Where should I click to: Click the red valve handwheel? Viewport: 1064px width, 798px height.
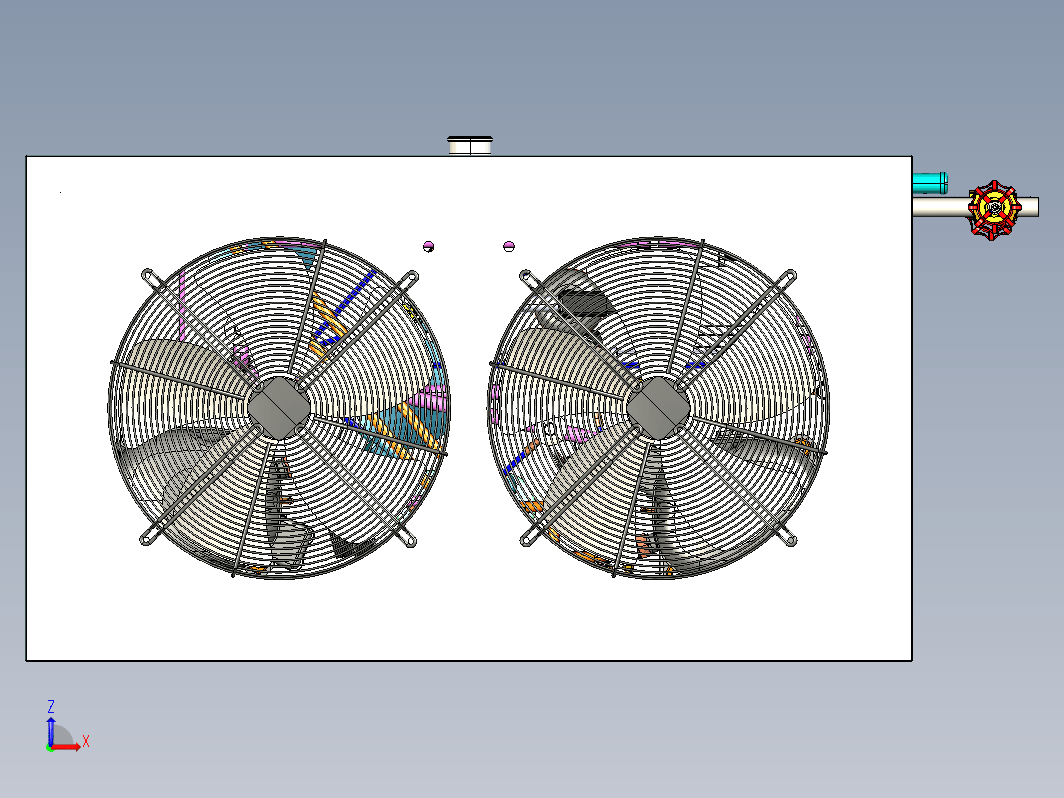coord(994,210)
